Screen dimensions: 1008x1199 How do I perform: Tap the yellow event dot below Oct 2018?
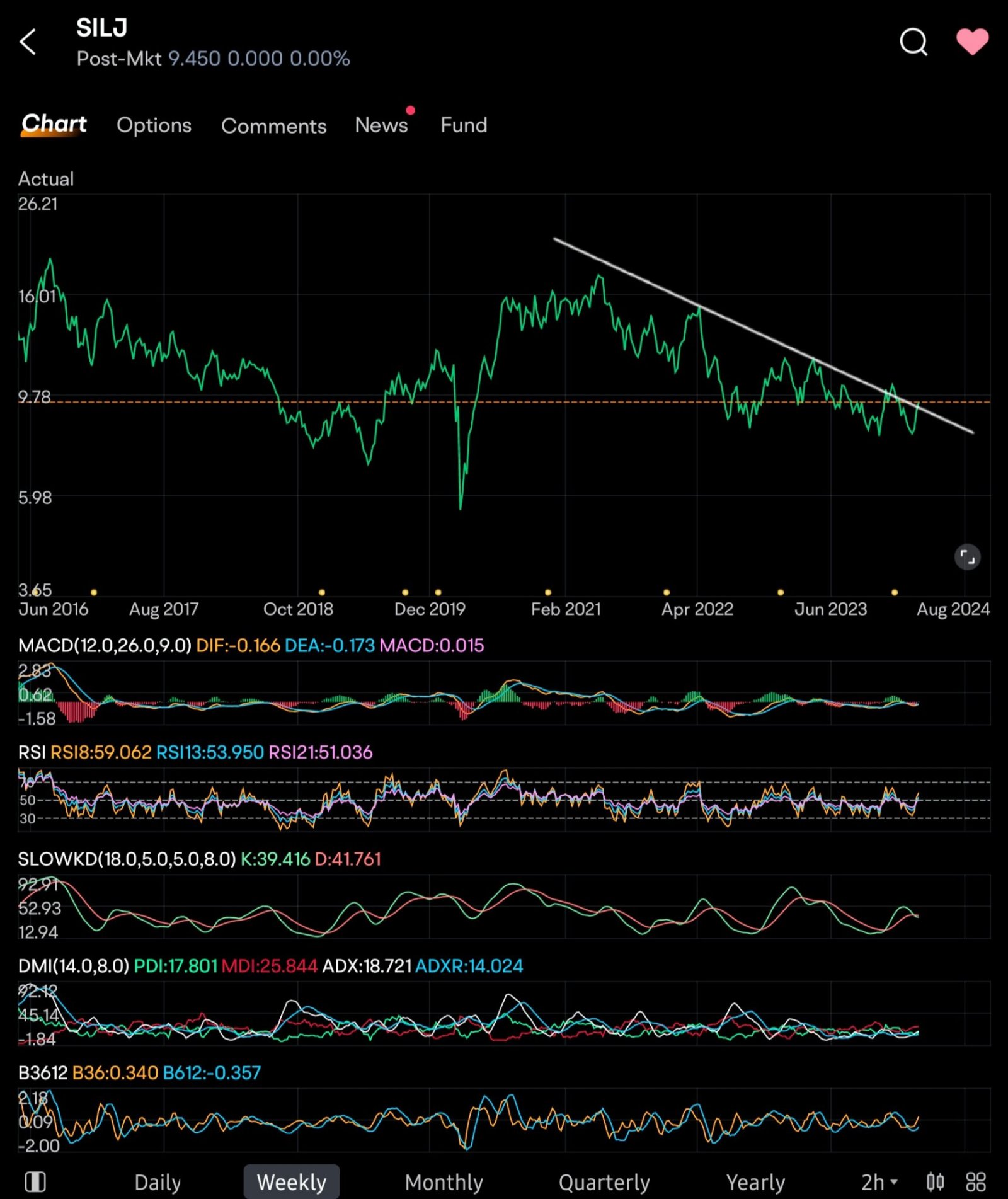point(322,592)
